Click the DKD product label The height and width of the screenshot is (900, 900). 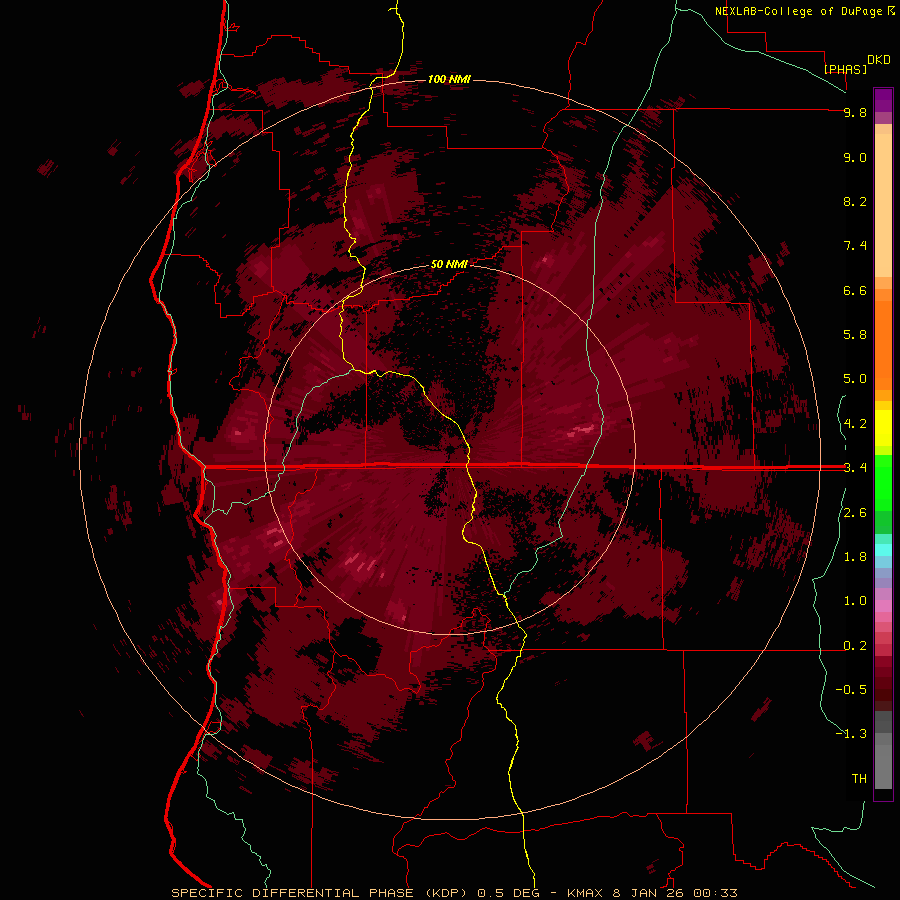pos(879,60)
